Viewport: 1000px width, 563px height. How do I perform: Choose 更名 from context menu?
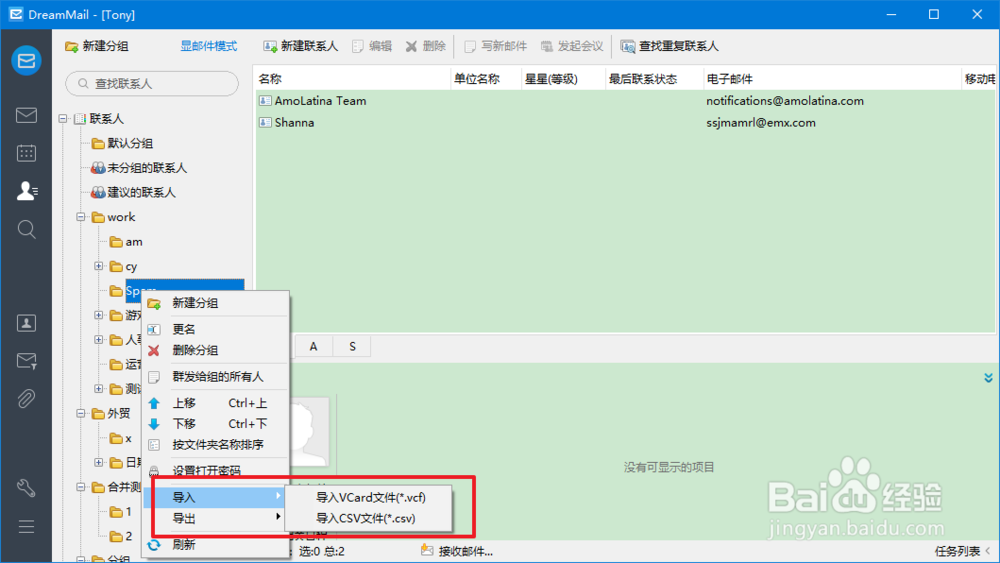click(216, 329)
